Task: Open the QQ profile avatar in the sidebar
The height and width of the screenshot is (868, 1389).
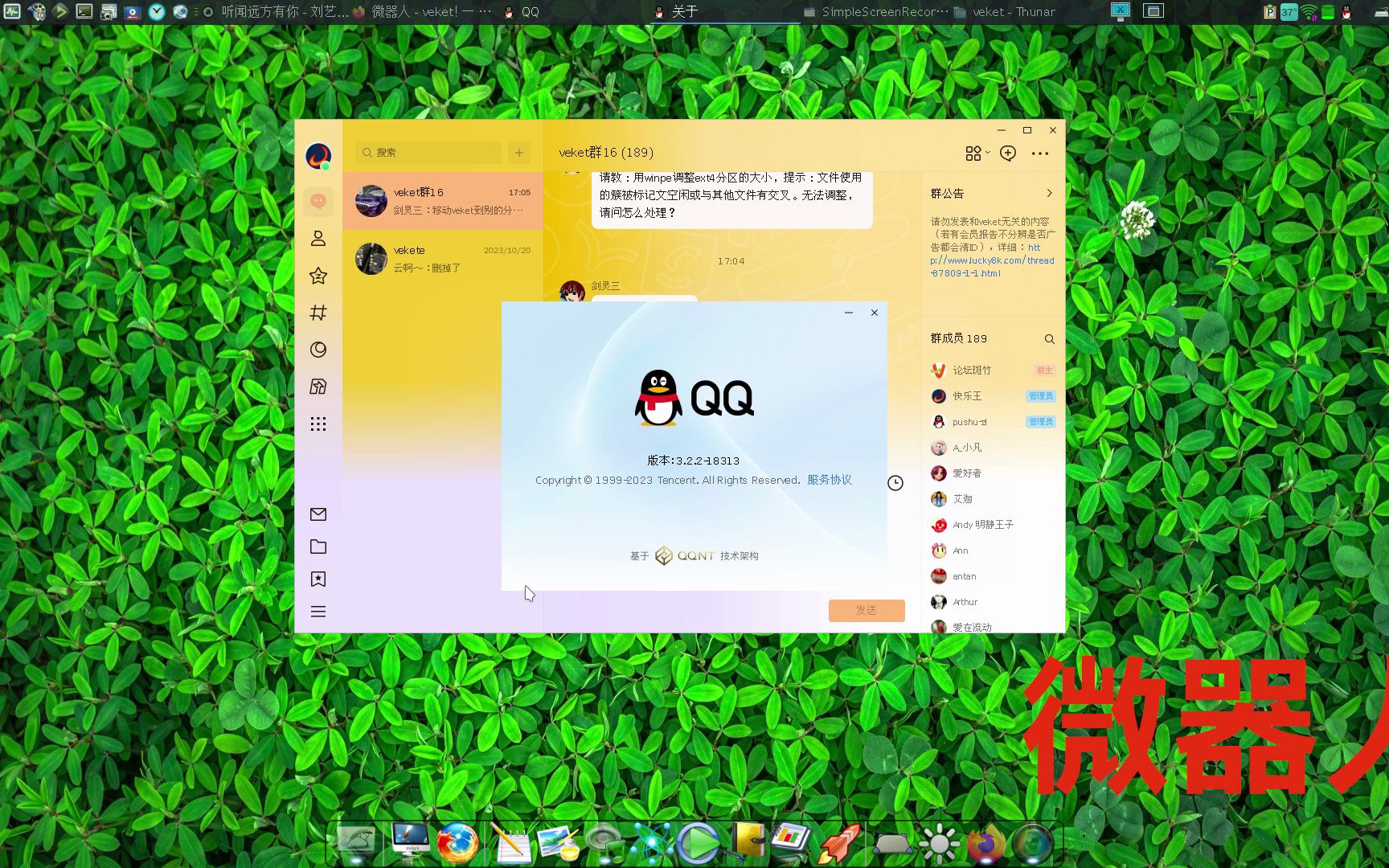Action: (318, 156)
